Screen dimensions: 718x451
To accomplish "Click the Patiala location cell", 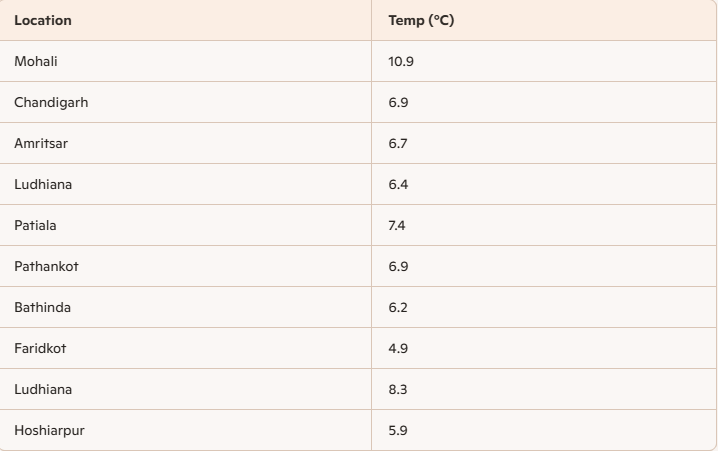I will point(185,225).
